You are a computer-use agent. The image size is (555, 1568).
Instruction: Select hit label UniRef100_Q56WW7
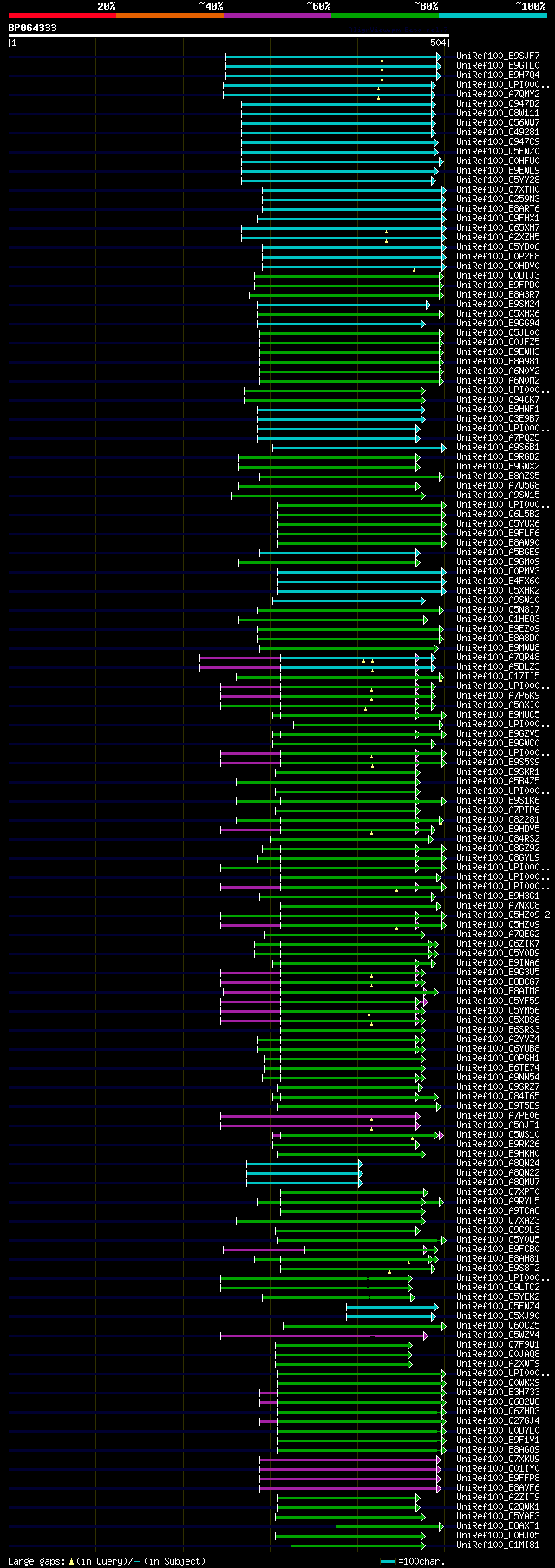(x=498, y=123)
